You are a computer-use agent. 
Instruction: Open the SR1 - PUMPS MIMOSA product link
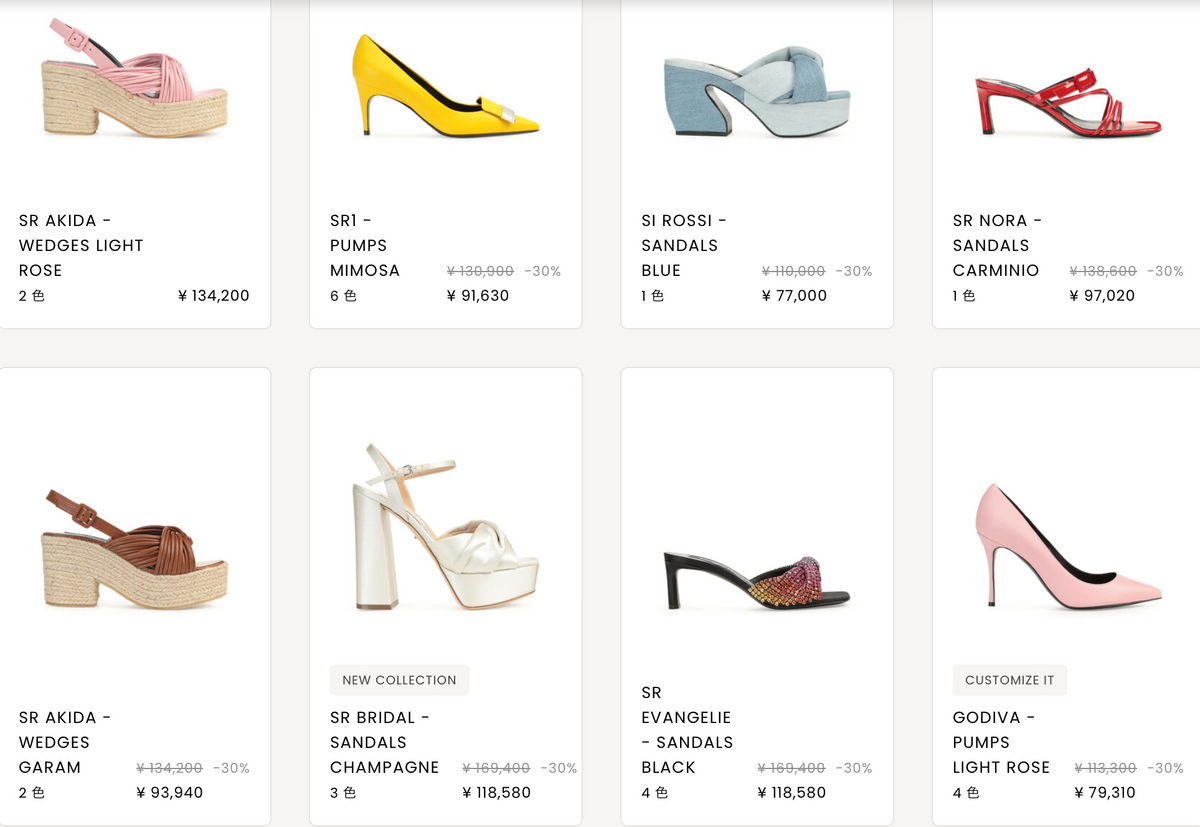[x=365, y=245]
